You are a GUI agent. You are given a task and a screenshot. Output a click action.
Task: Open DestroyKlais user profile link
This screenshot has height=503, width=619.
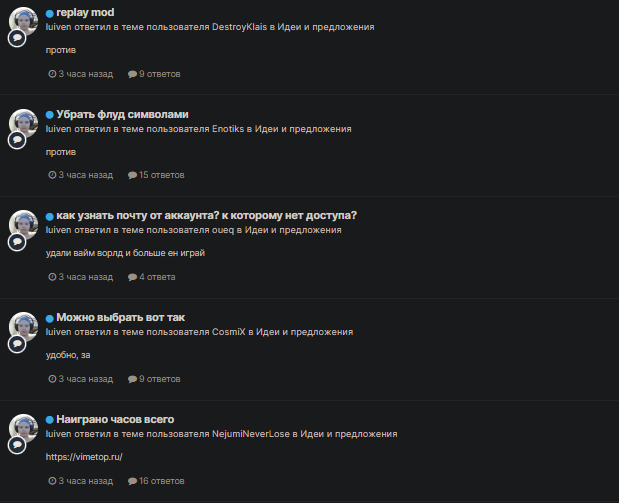click(x=240, y=27)
